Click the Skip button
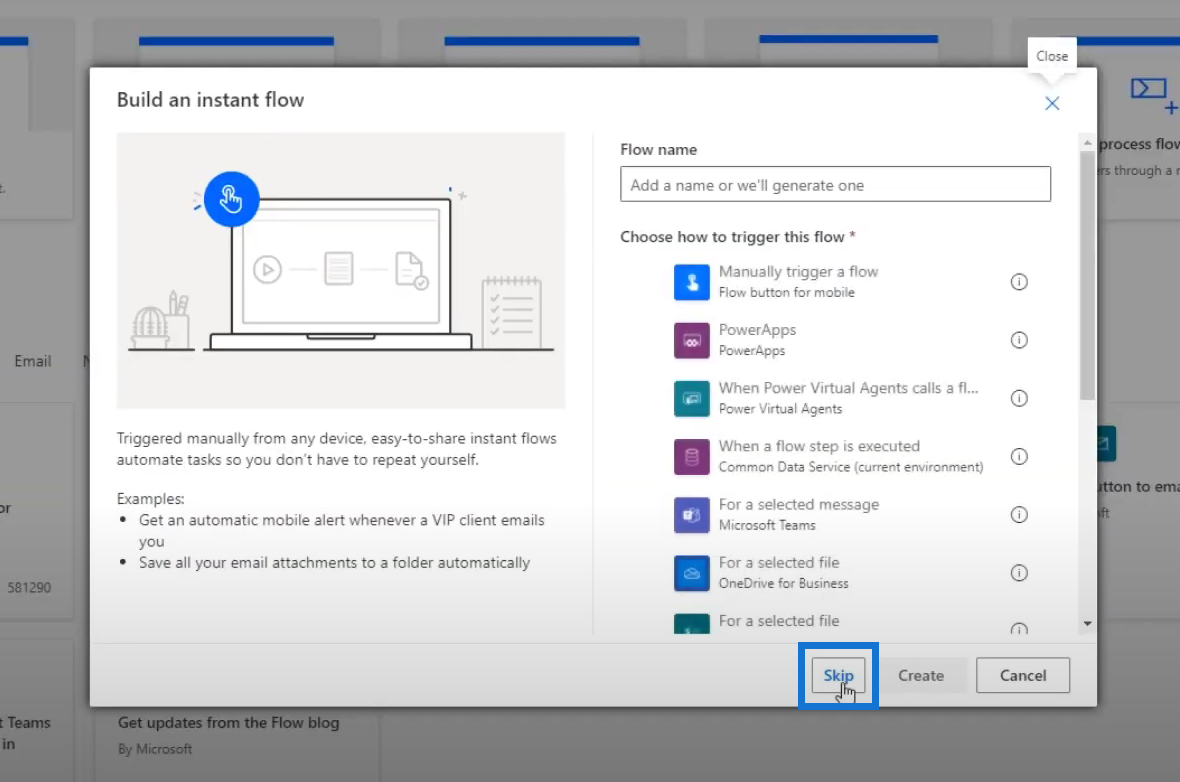 (x=838, y=675)
